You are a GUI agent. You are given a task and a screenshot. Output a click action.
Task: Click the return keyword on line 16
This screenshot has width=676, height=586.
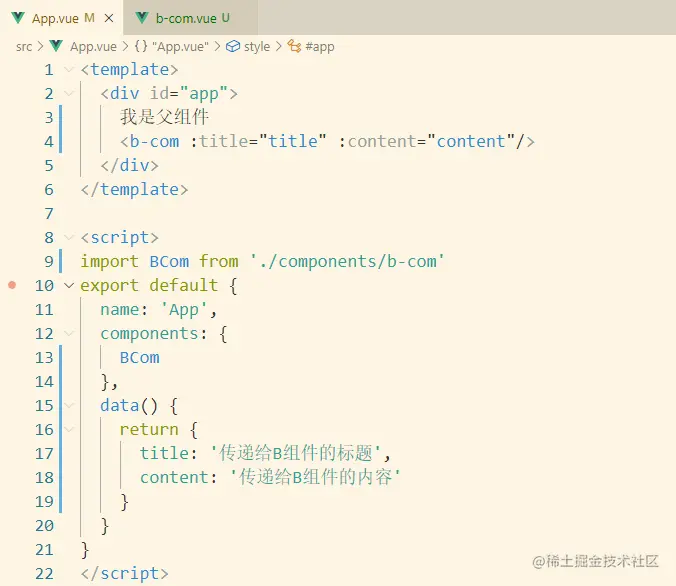point(149,429)
